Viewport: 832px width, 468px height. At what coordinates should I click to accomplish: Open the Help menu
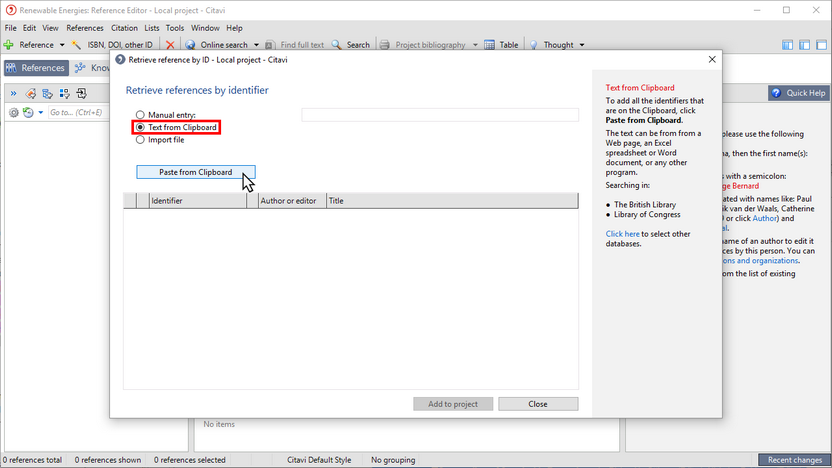234,28
